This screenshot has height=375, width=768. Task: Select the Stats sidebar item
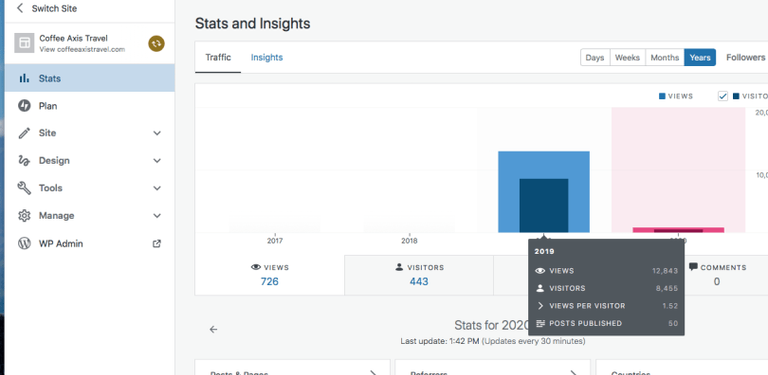90,78
